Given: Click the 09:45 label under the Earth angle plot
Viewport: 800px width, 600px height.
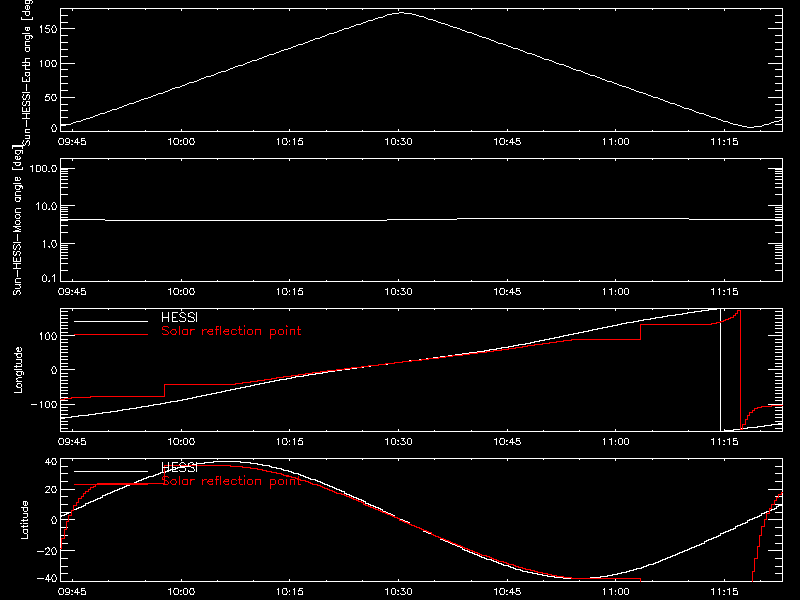Looking at the screenshot, I should (x=72, y=142).
